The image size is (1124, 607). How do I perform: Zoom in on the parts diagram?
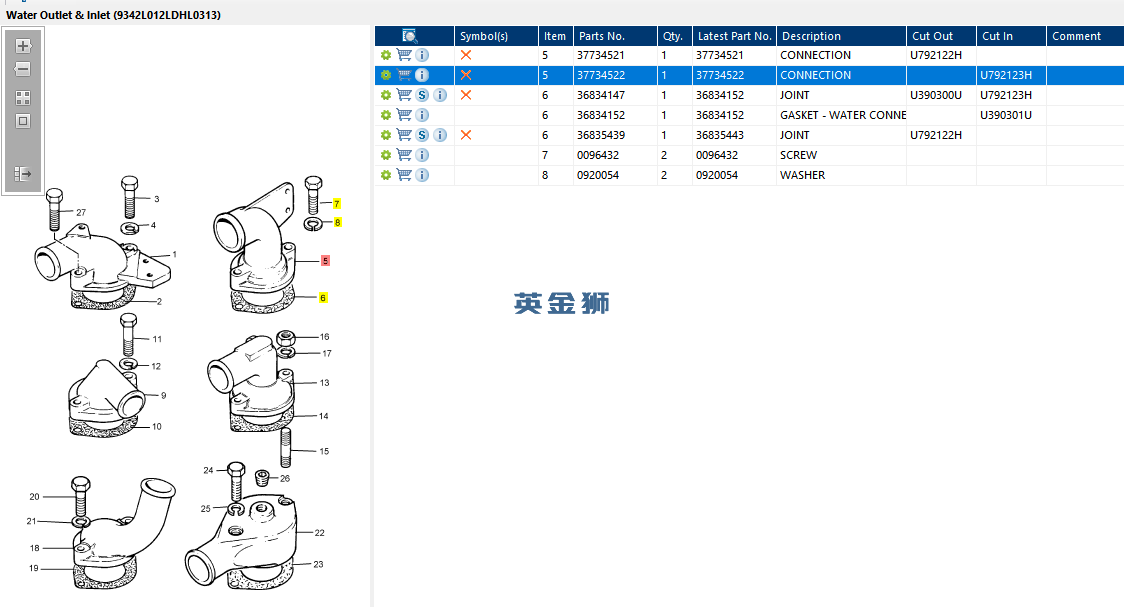pyautogui.click(x=23, y=46)
